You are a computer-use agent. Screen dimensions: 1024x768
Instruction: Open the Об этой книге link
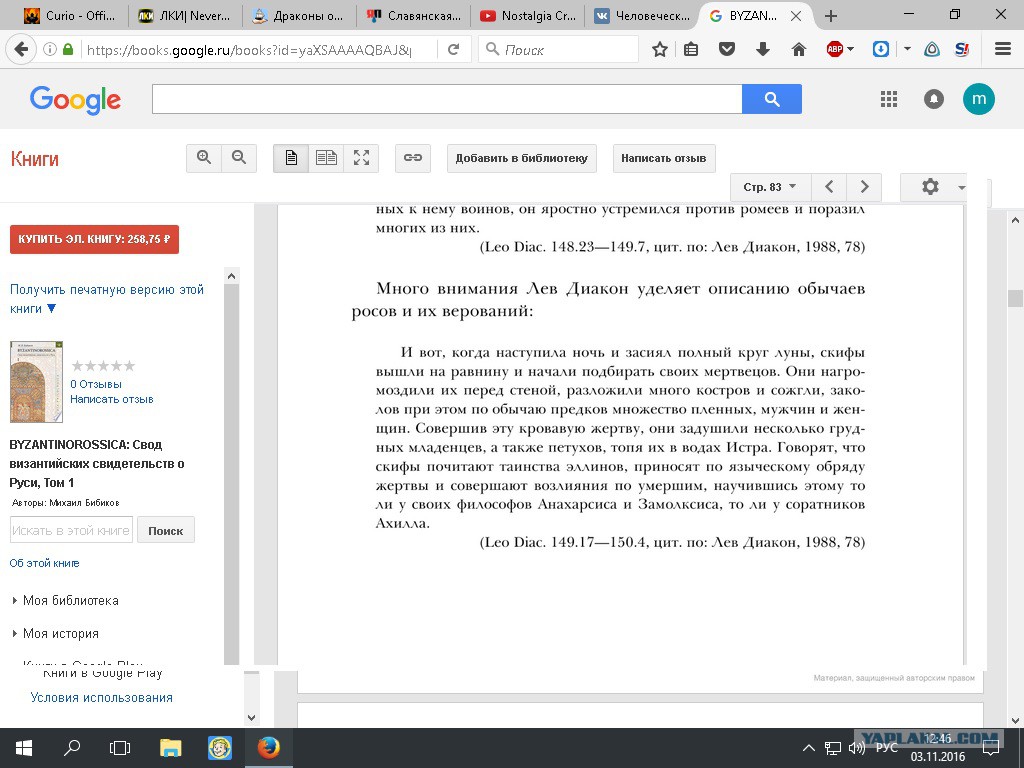(x=44, y=563)
